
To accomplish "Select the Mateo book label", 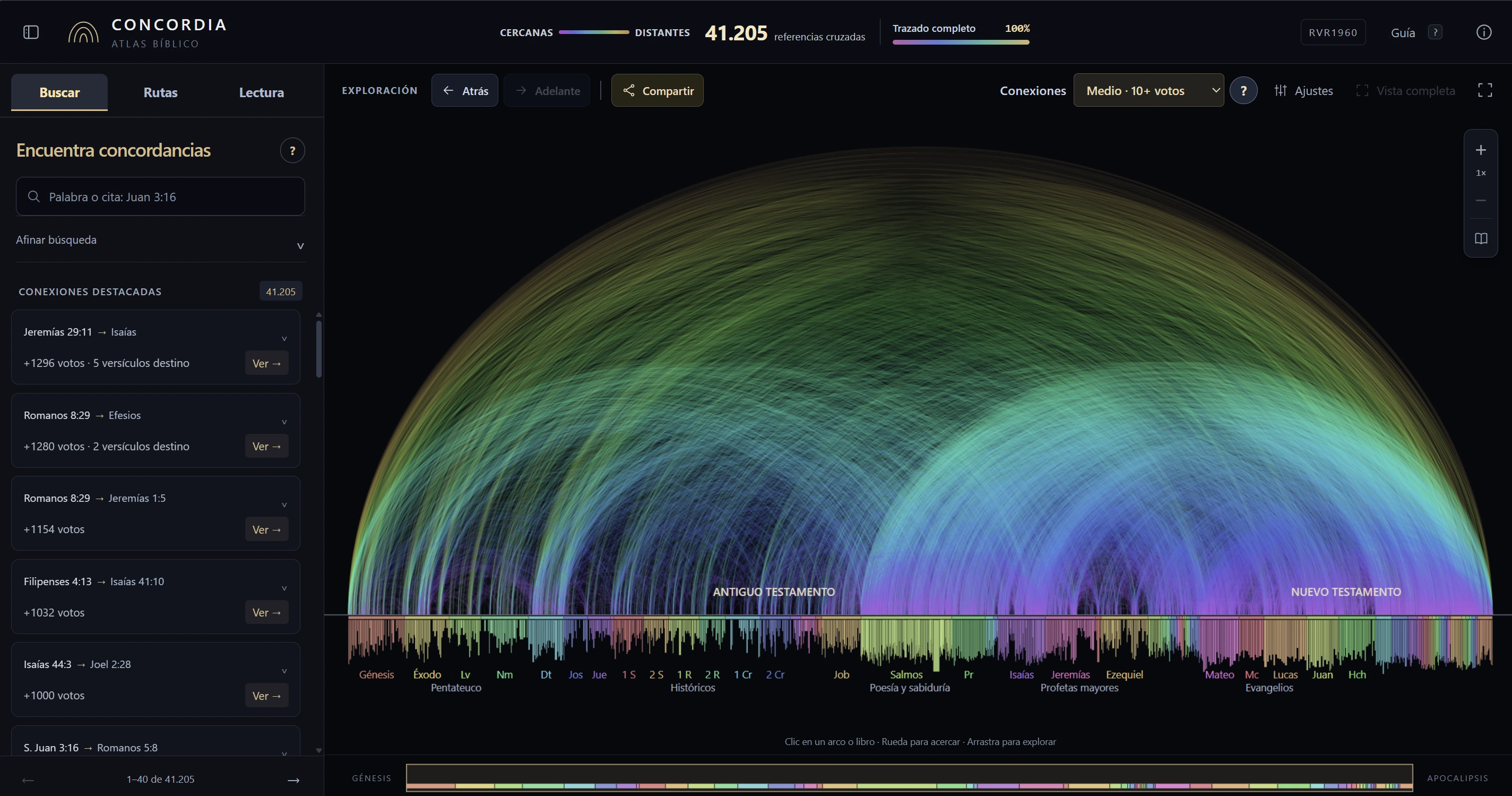I will tap(1219, 674).
